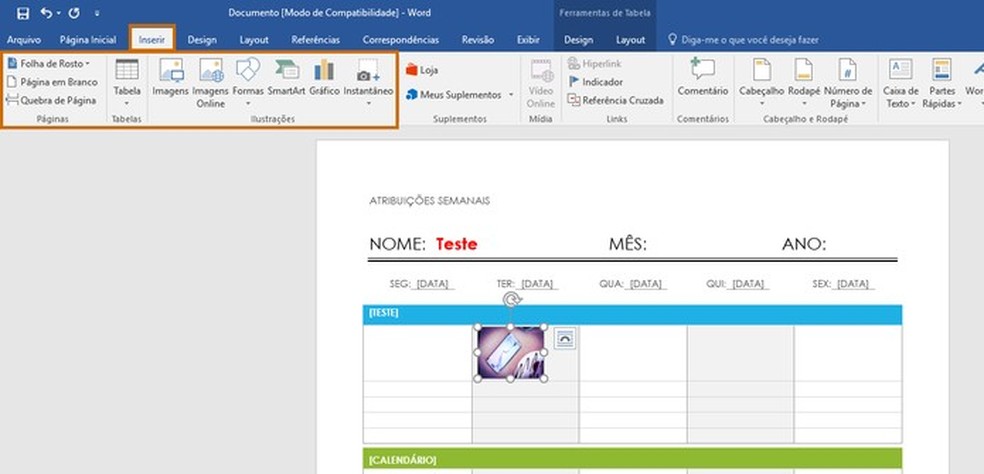Screen dimensions: 984x474
Task: Click the blue [TESTE] table header
Action: coord(633,314)
